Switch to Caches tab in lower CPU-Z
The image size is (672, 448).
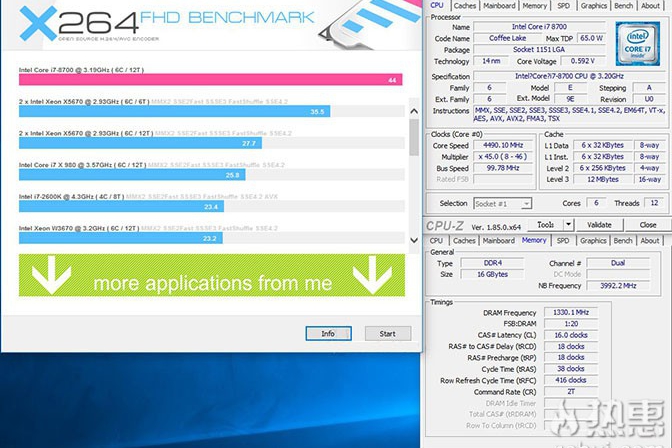(x=464, y=241)
